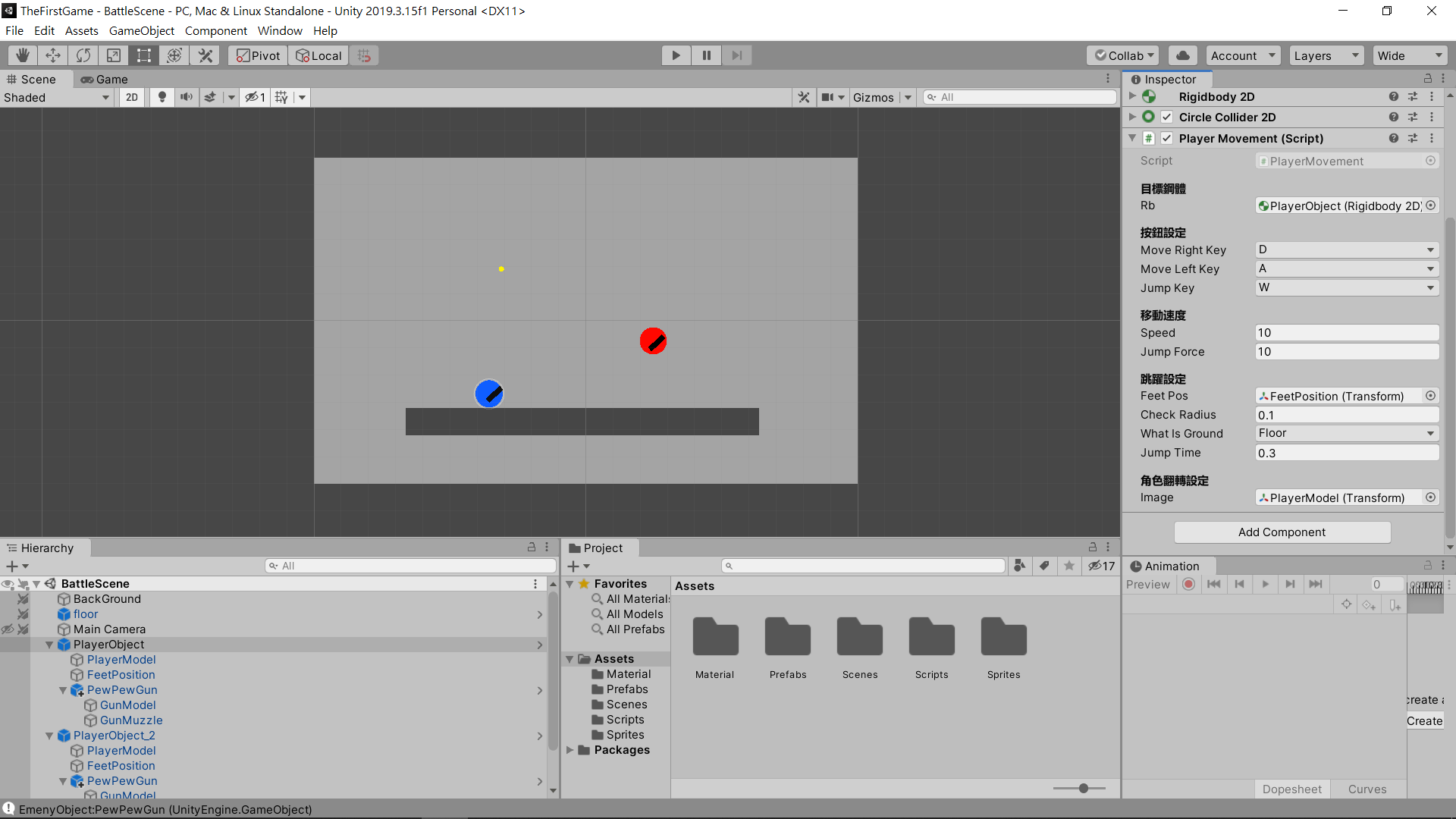Image resolution: width=1456 pixels, height=819 pixels.
Task: Open the GameObject menu
Action: [x=142, y=31]
